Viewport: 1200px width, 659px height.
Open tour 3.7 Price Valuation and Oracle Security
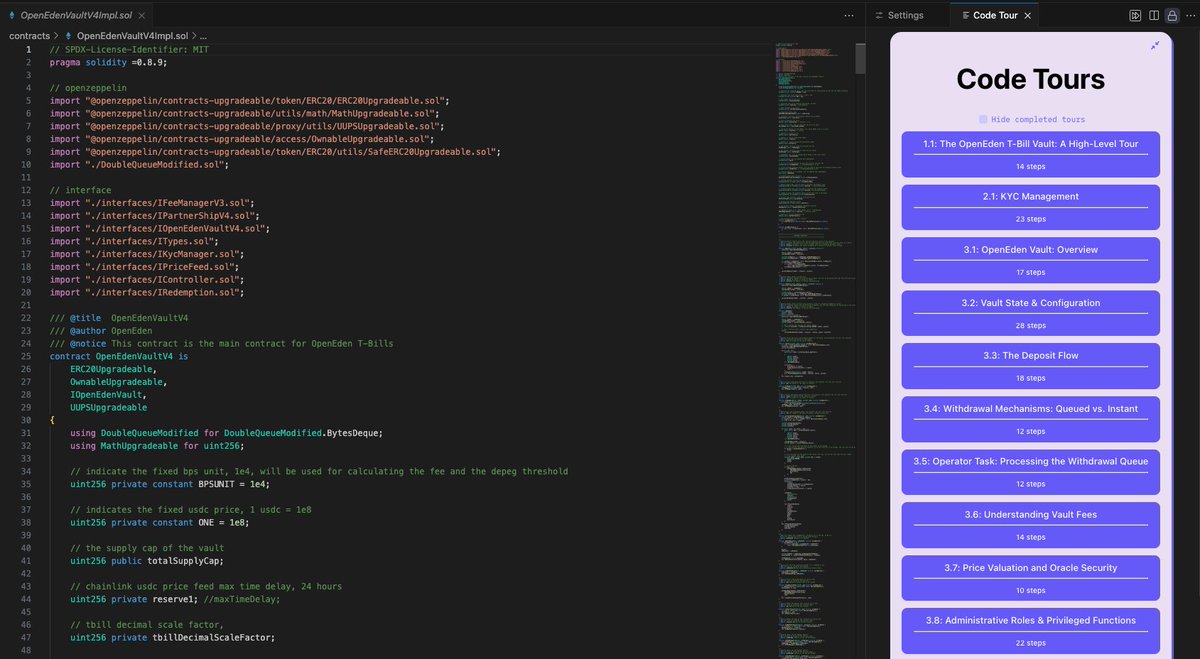(x=1030, y=577)
